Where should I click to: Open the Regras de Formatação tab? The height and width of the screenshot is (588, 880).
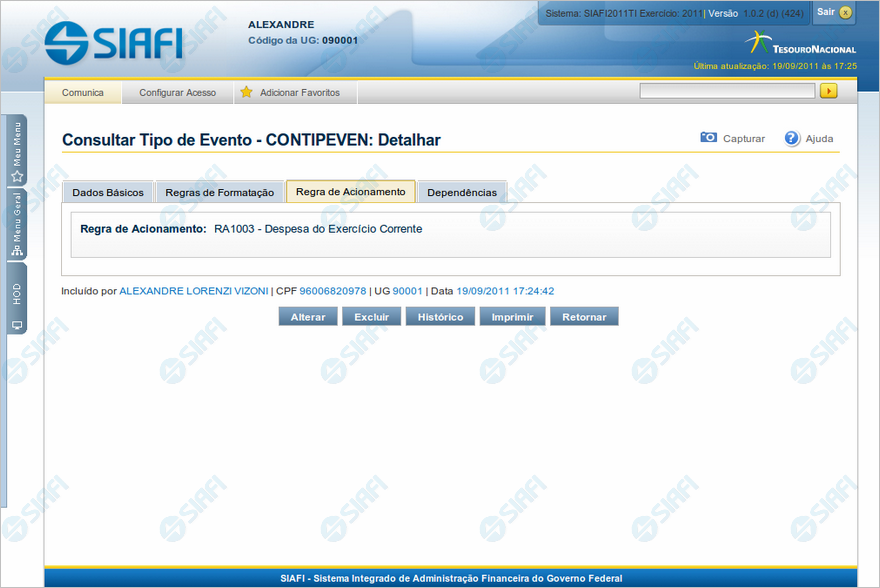[x=219, y=192]
